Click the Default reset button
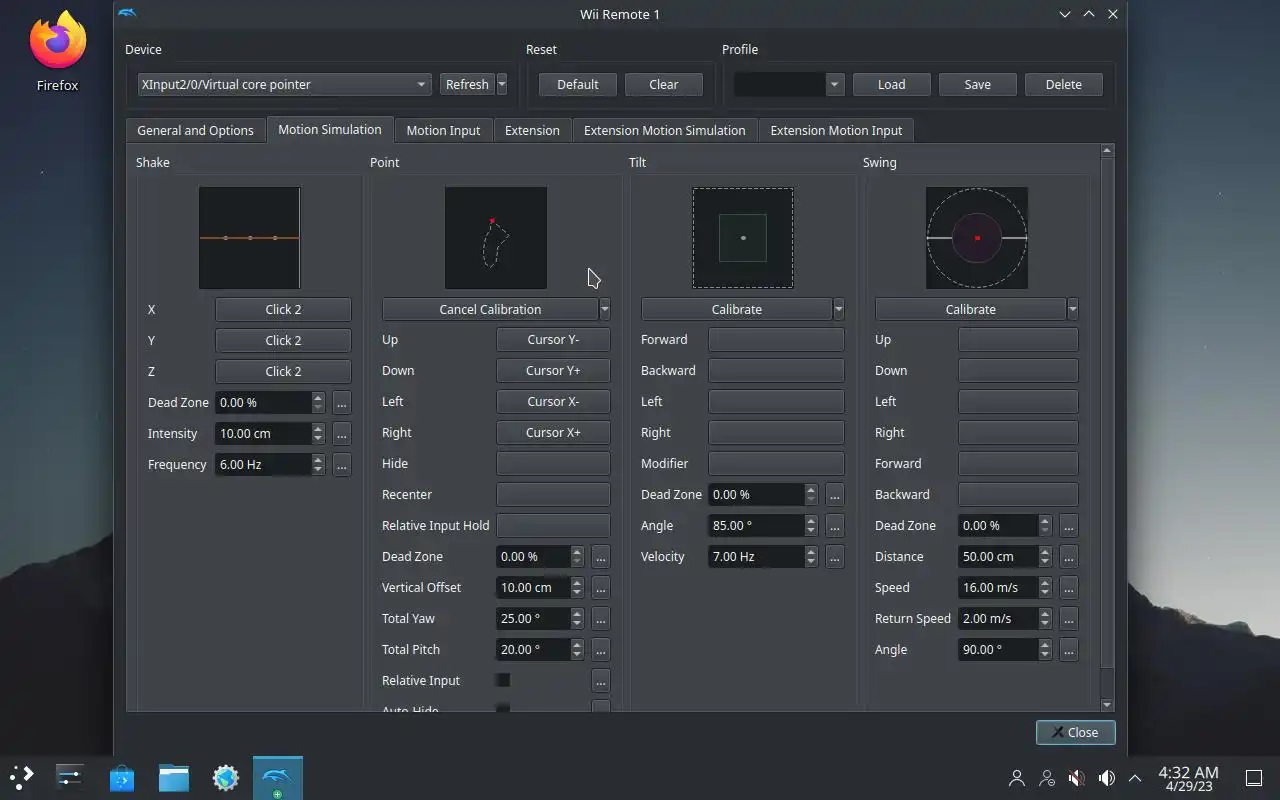 coord(577,84)
